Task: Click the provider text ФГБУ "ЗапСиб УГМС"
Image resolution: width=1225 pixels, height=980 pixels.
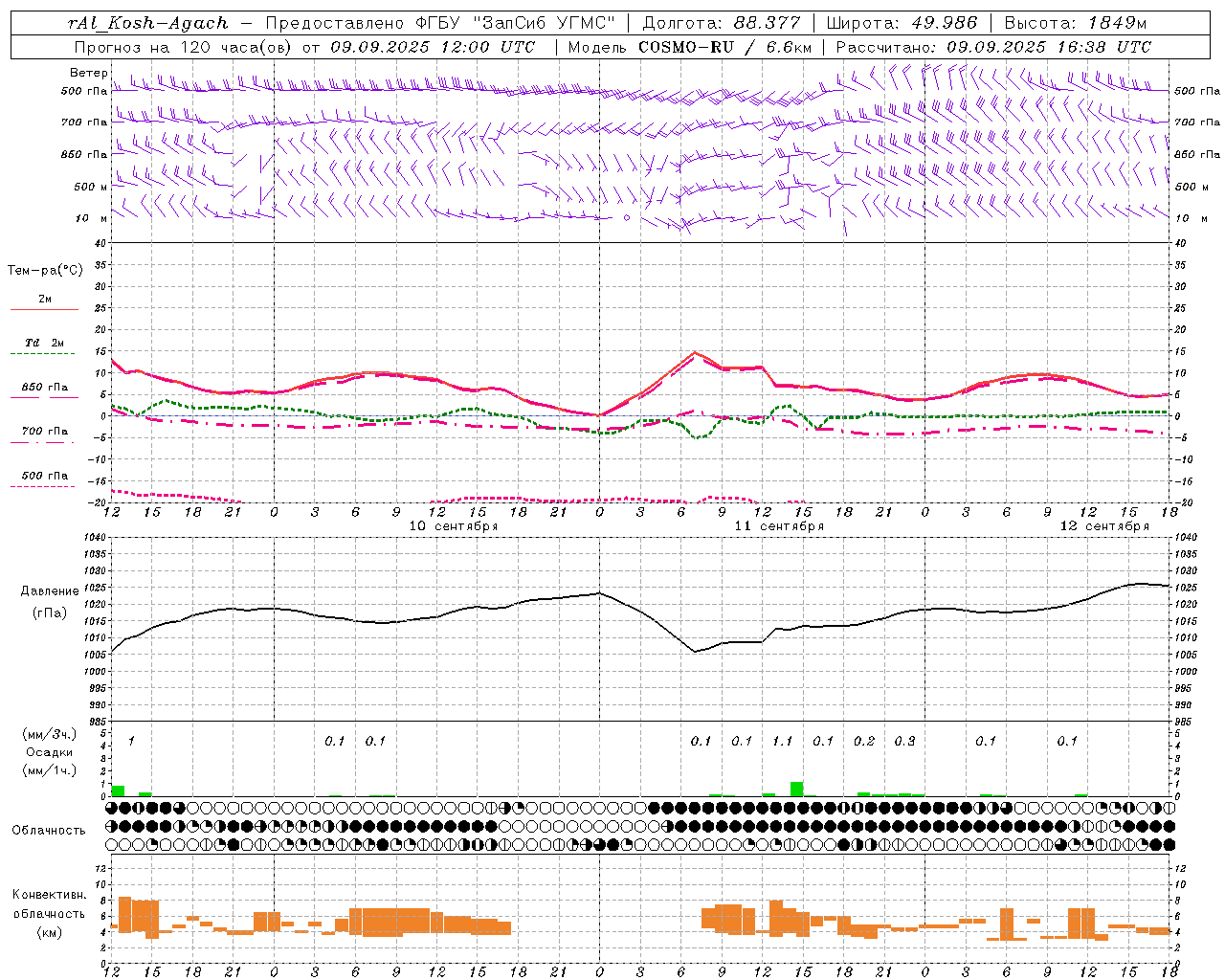Action: 514,23
